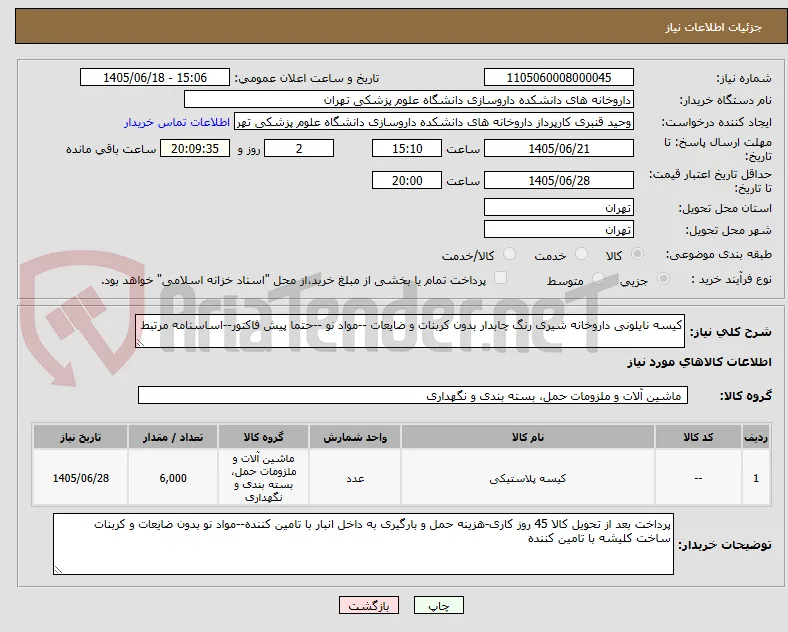This screenshot has width=788, height=632.
Task: Click the price validity date 1405/06/28 field
Action: [559, 180]
